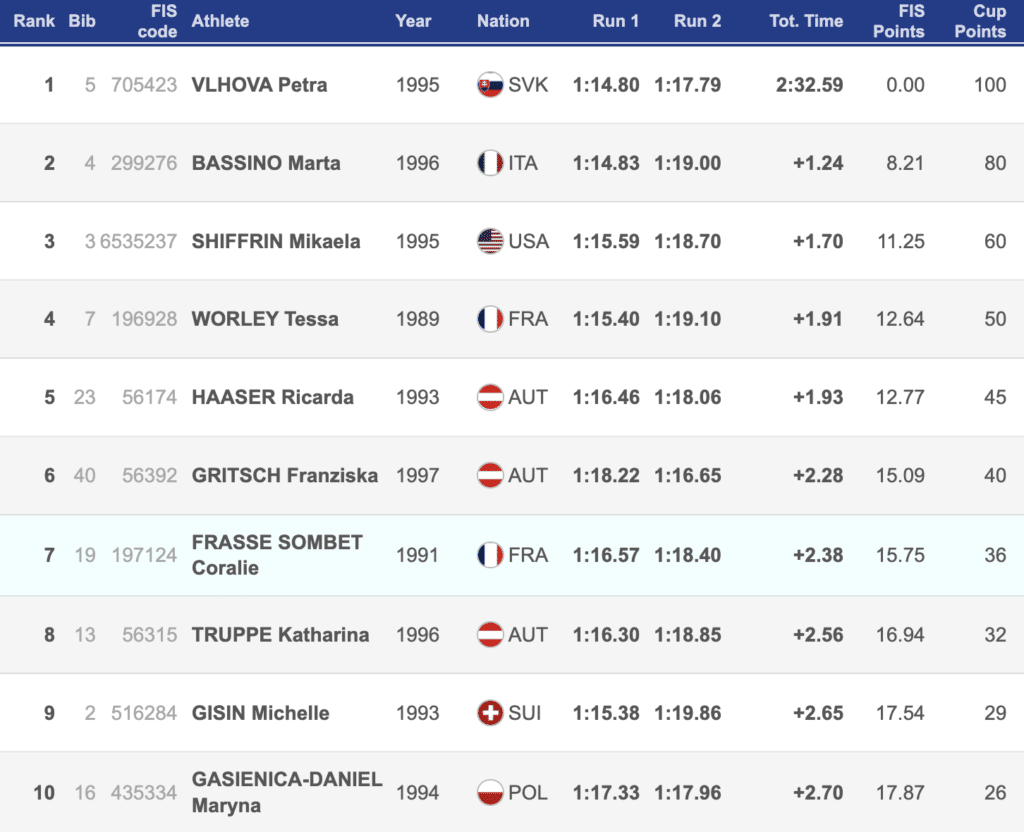The image size is (1024, 832).
Task: Click the Poland flag icon beside POL
Action: pyautogui.click(x=490, y=792)
